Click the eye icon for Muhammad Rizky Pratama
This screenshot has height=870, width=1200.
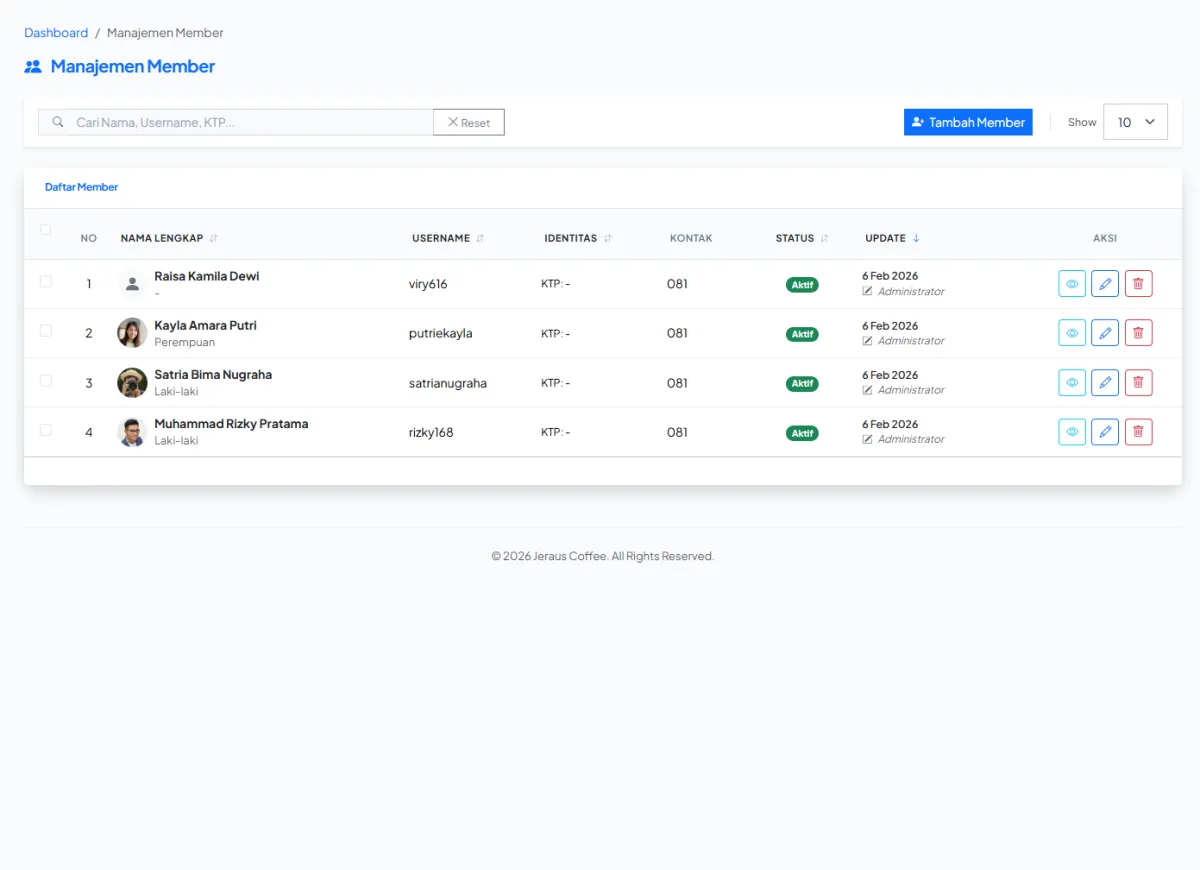tap(1072, 432)
